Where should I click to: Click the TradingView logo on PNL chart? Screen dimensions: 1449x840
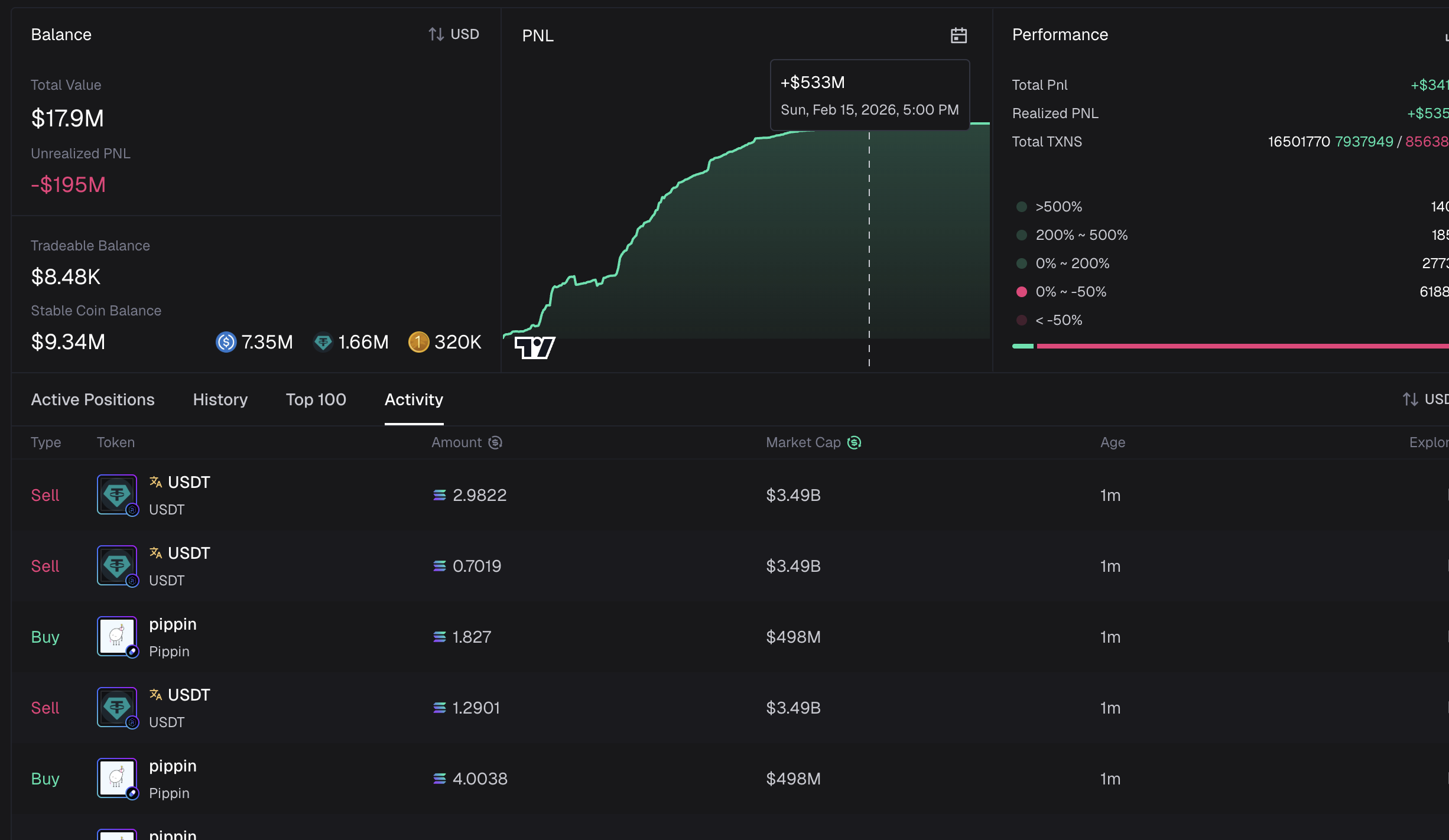pos(535,347)
